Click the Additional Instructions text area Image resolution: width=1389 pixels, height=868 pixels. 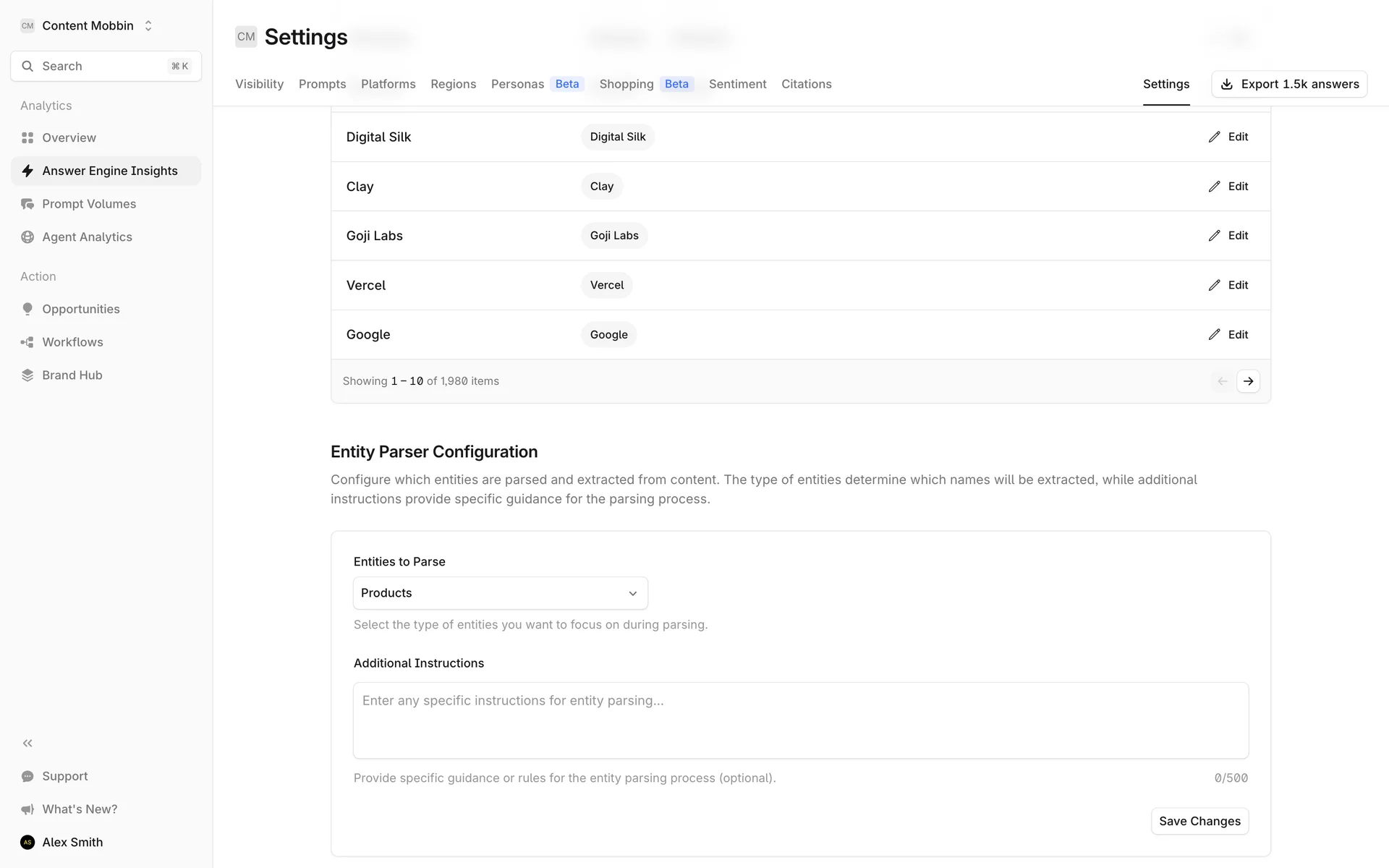[x=800, y=720]
